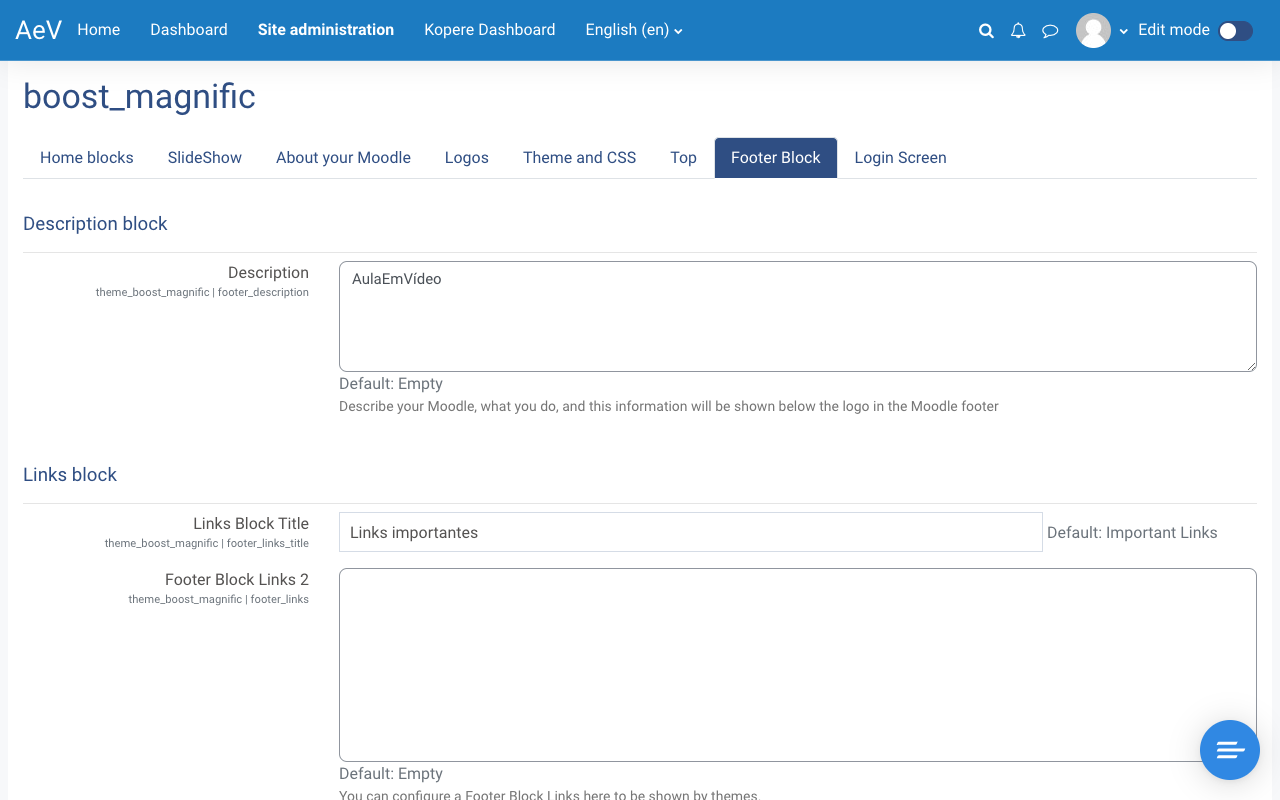Click the AeV site logo
1280x800 pixels.
click(38, 30)
